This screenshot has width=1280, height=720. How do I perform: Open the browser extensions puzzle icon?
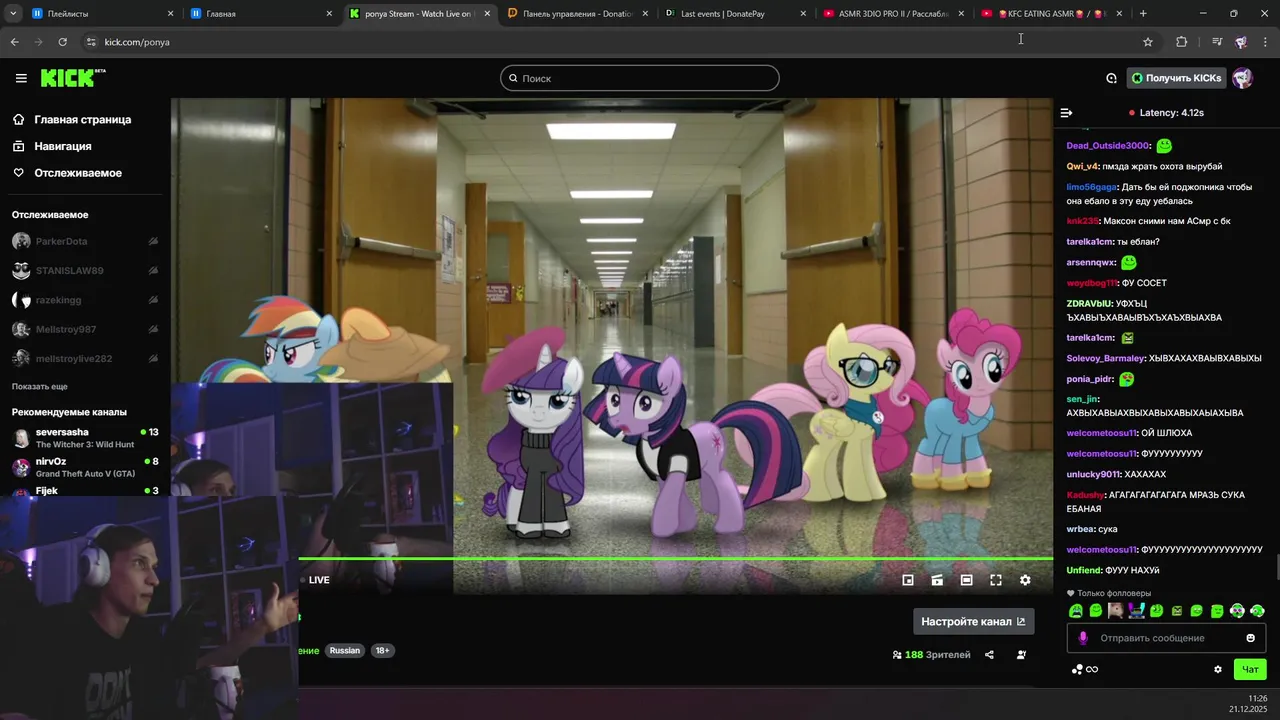pos(1182,42)
